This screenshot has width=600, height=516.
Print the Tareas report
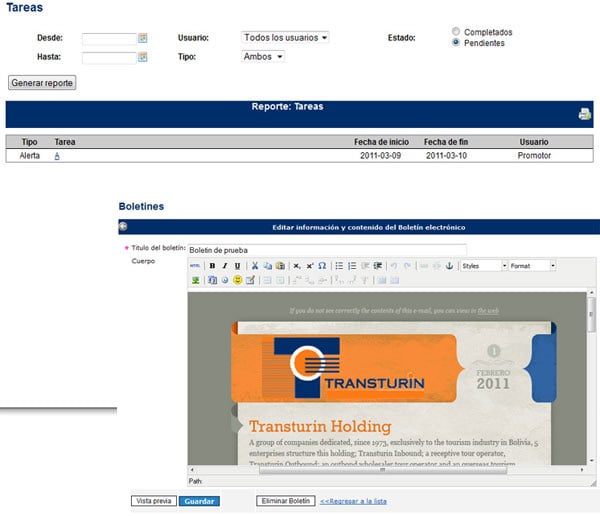(584, 114)
